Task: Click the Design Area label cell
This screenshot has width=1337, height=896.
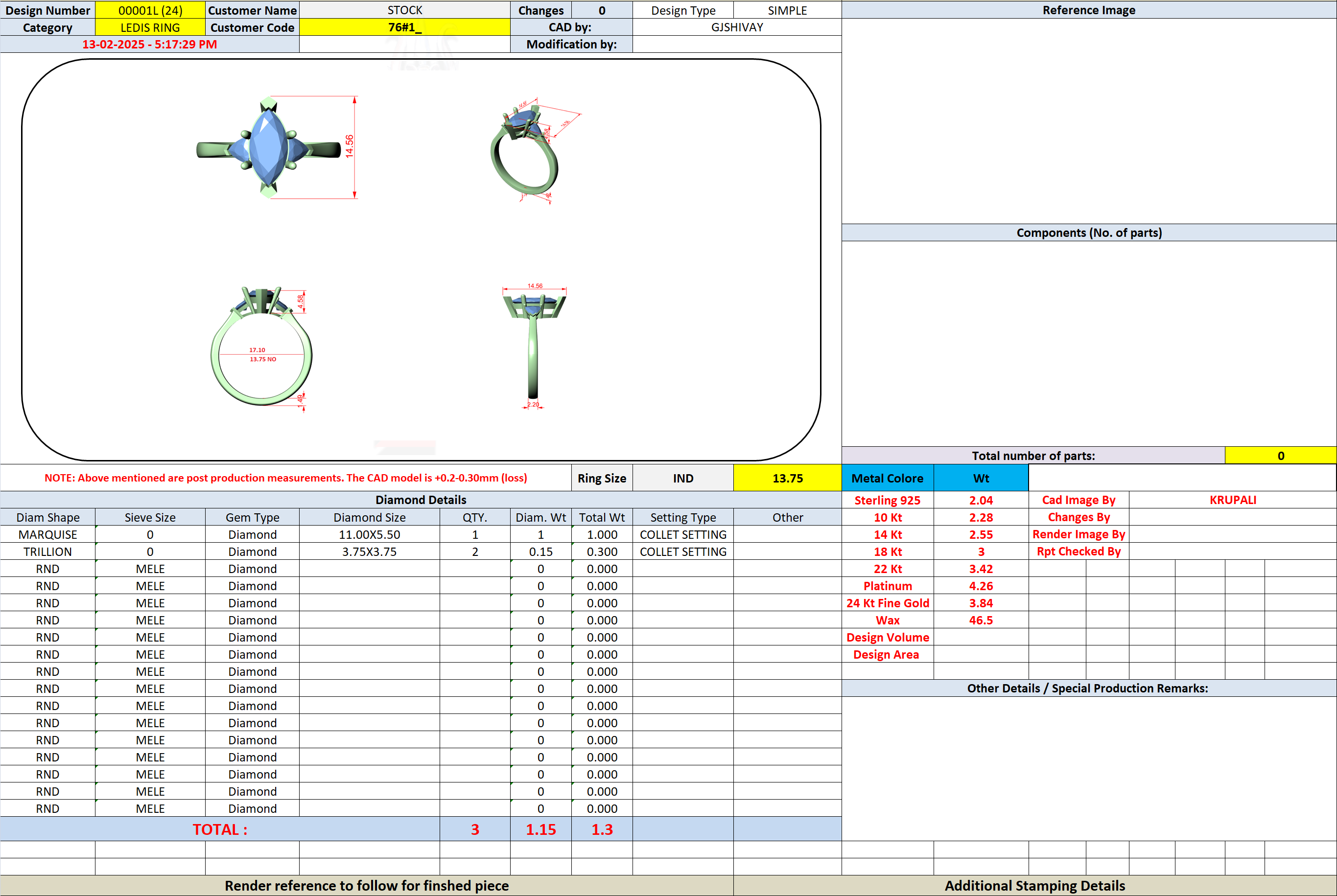Action: pos(887,654)
